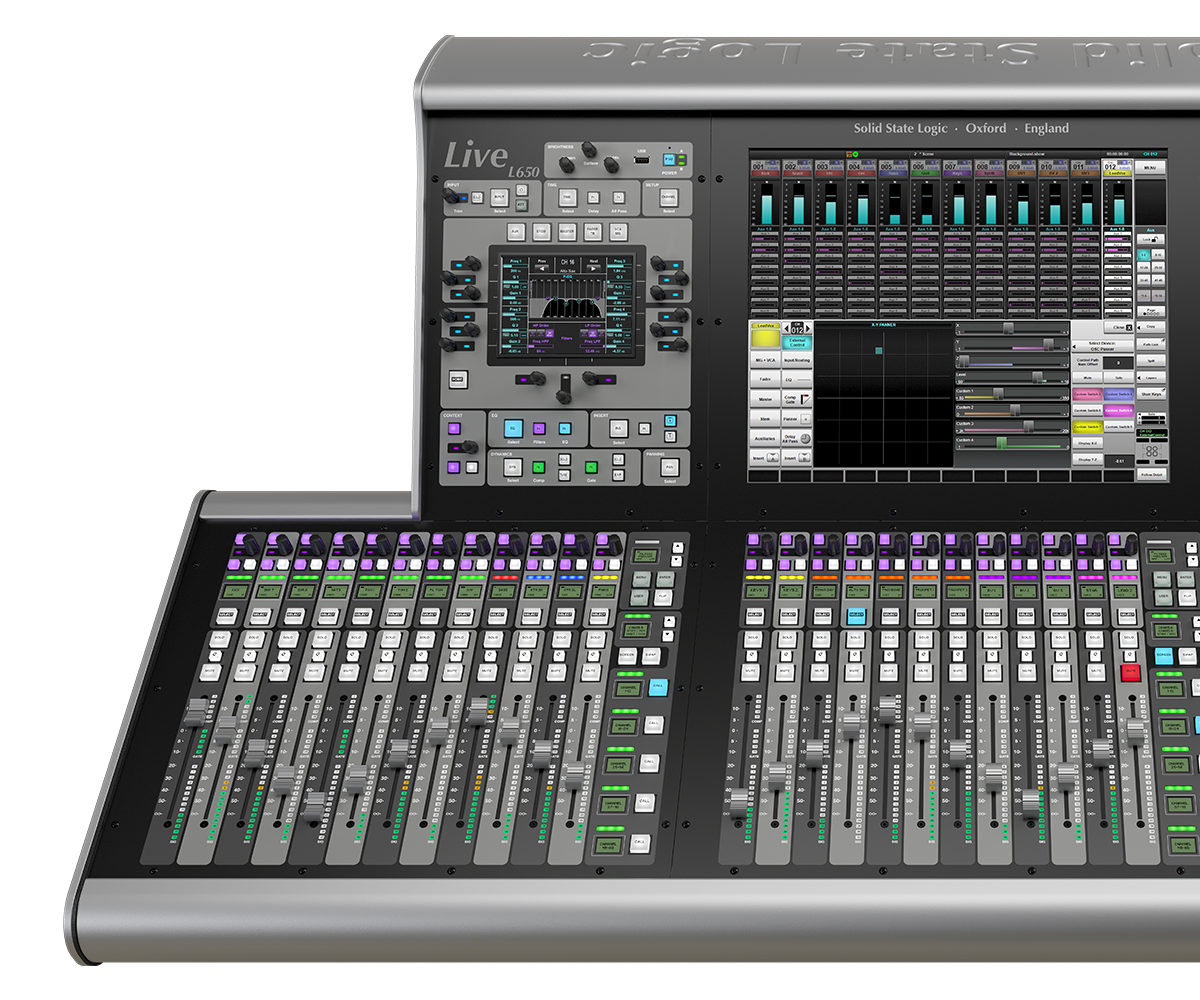Step to the next channel using the right arrow

(x=808, y=329)
